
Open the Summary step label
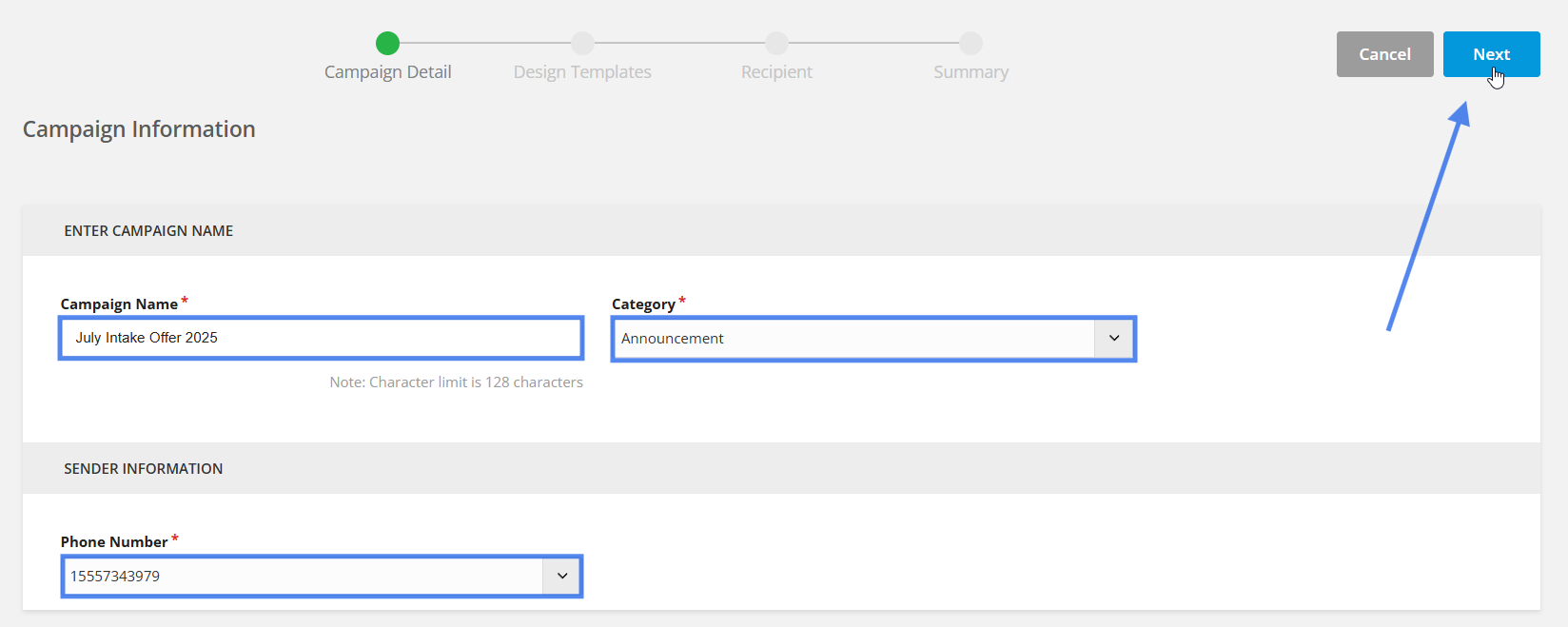tap(970, 72)
